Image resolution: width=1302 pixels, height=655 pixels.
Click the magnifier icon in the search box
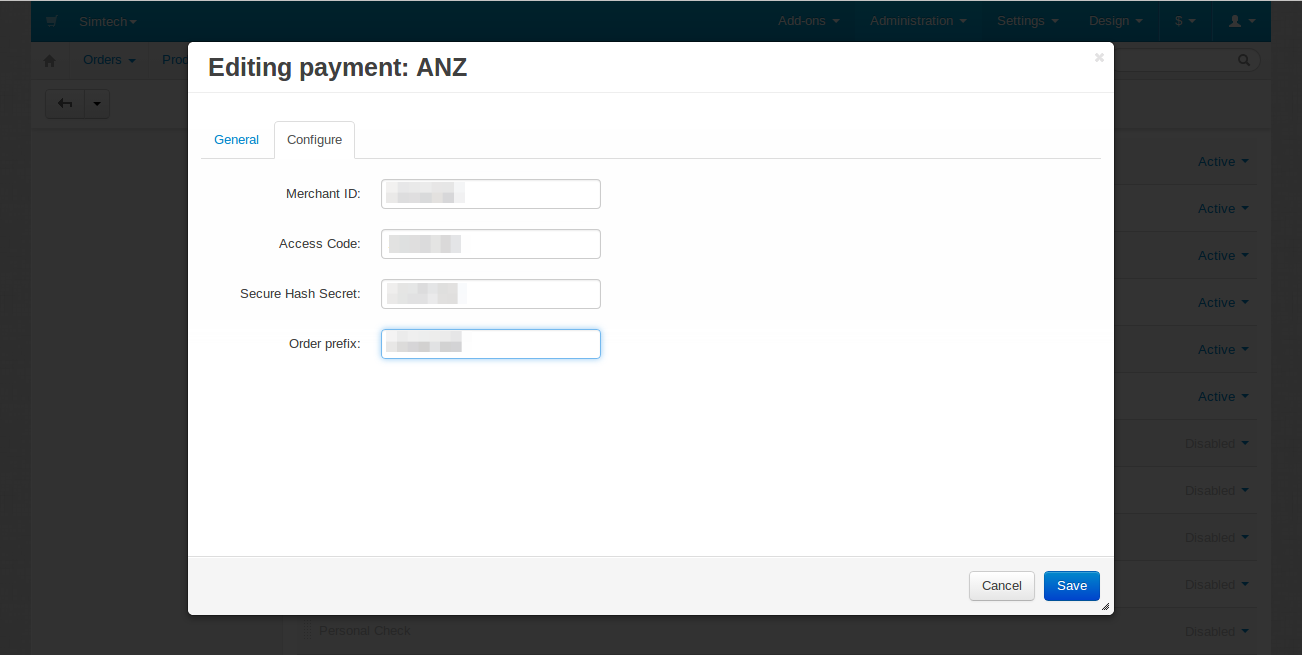point(1245,60)
